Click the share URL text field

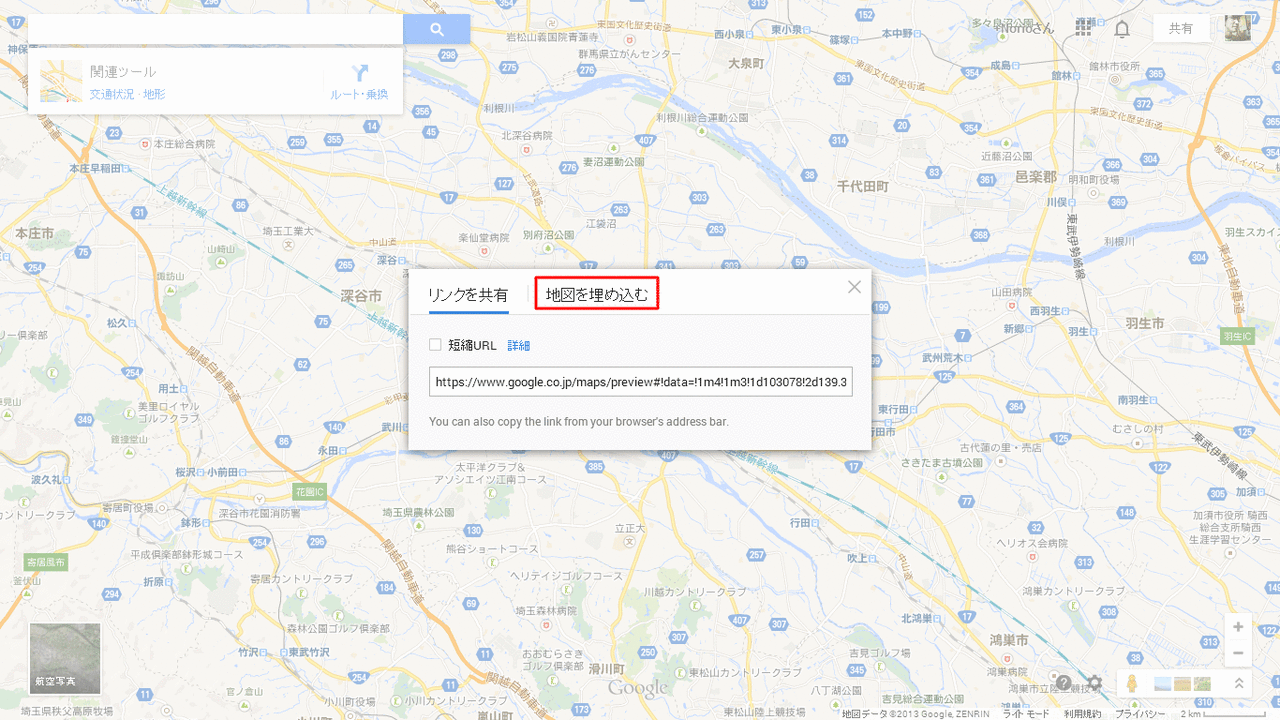tap(640, 382)
